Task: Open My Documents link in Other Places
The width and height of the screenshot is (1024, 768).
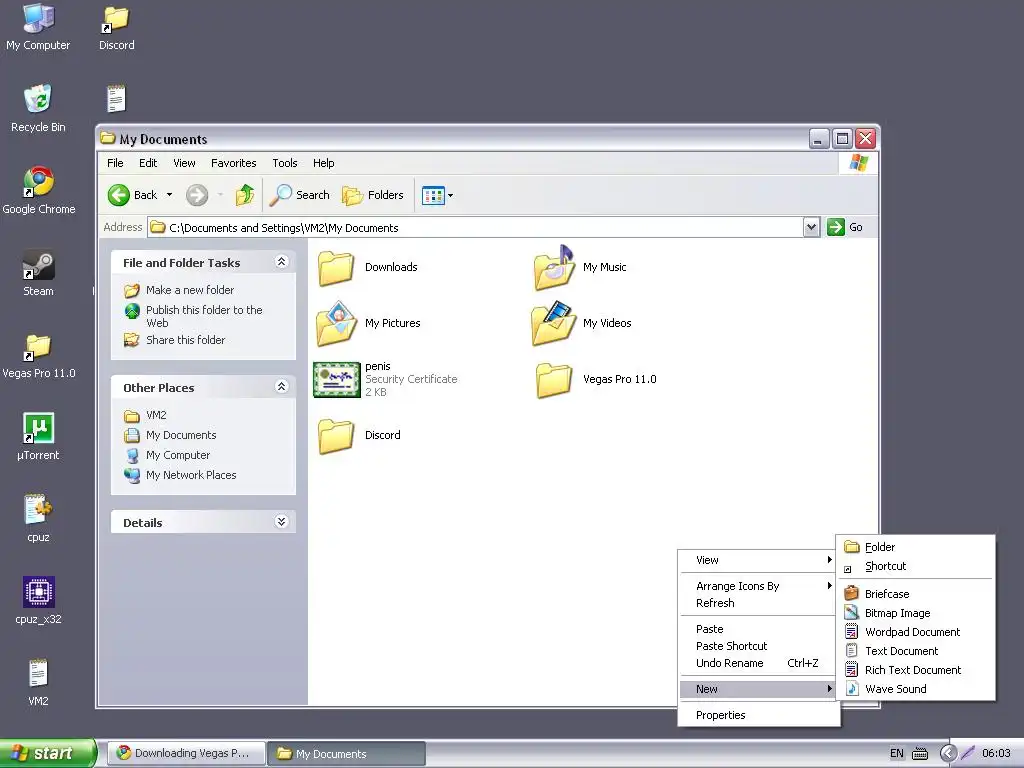Action: pos(181,435)
